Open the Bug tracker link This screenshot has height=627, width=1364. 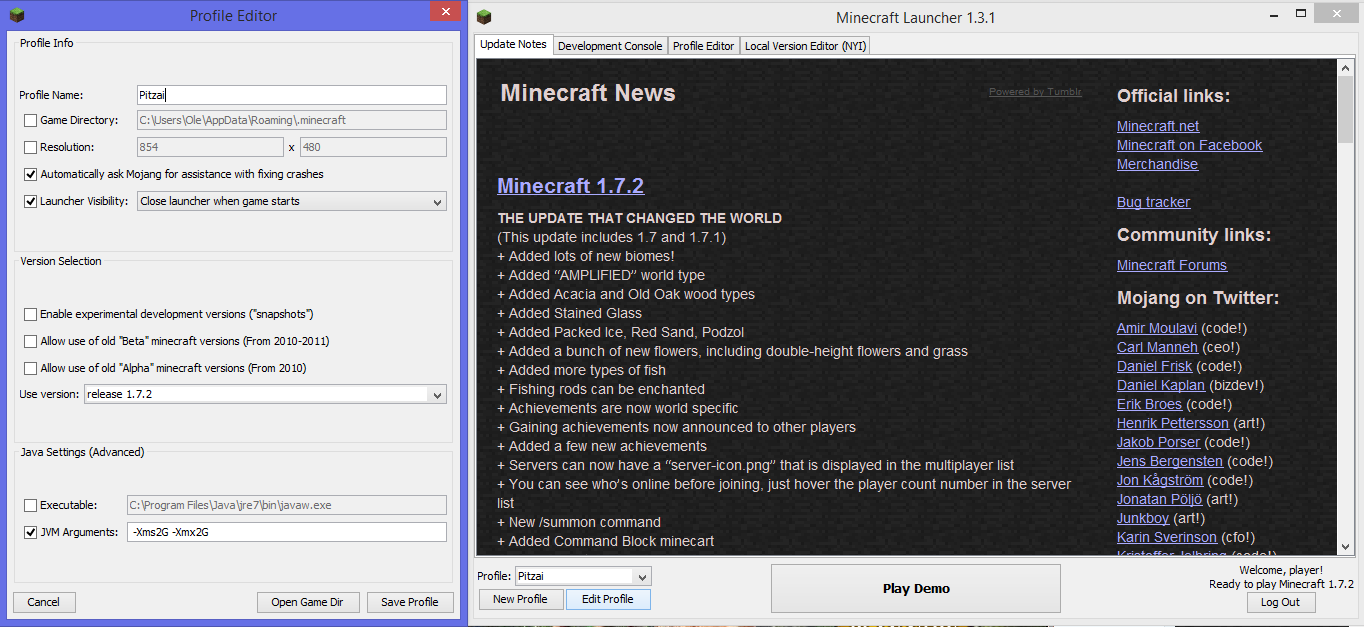click(x=1153, y=202)
